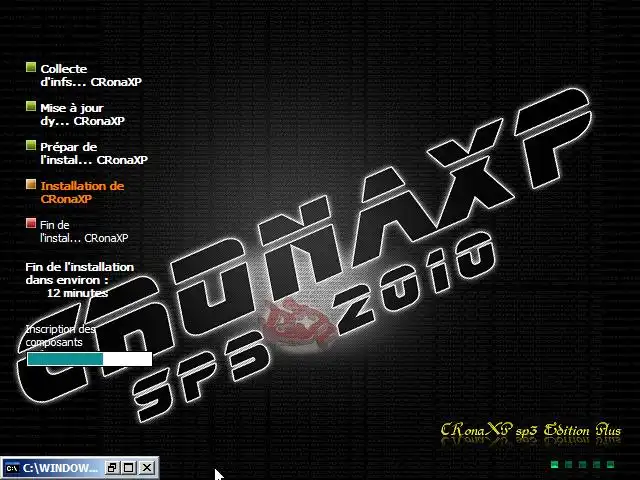
Task: Select the orange 'Installation de CRonaXP' step text
Action: [x=82, y=192]
